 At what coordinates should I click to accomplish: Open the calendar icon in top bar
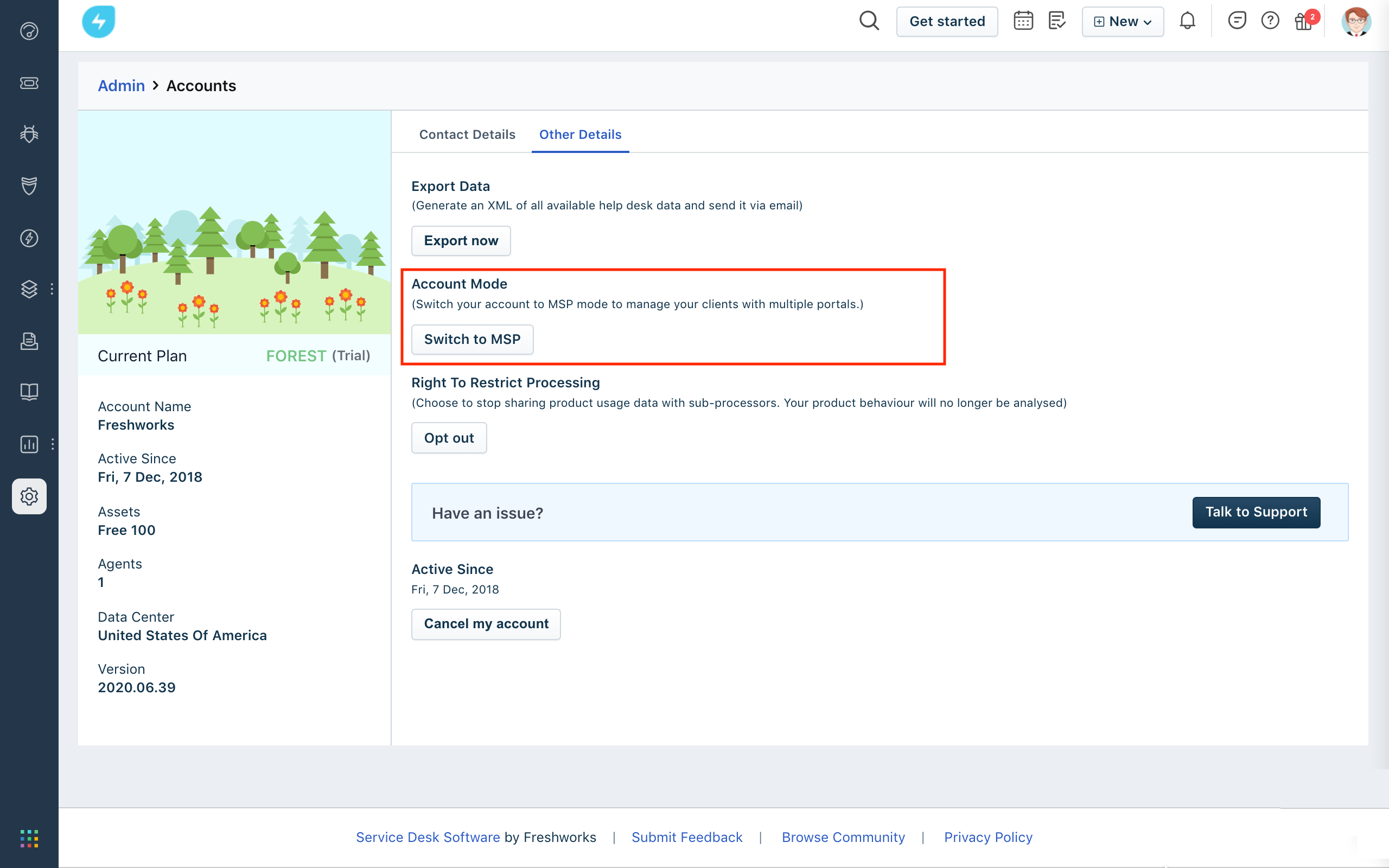click(x=1023, y=21)
